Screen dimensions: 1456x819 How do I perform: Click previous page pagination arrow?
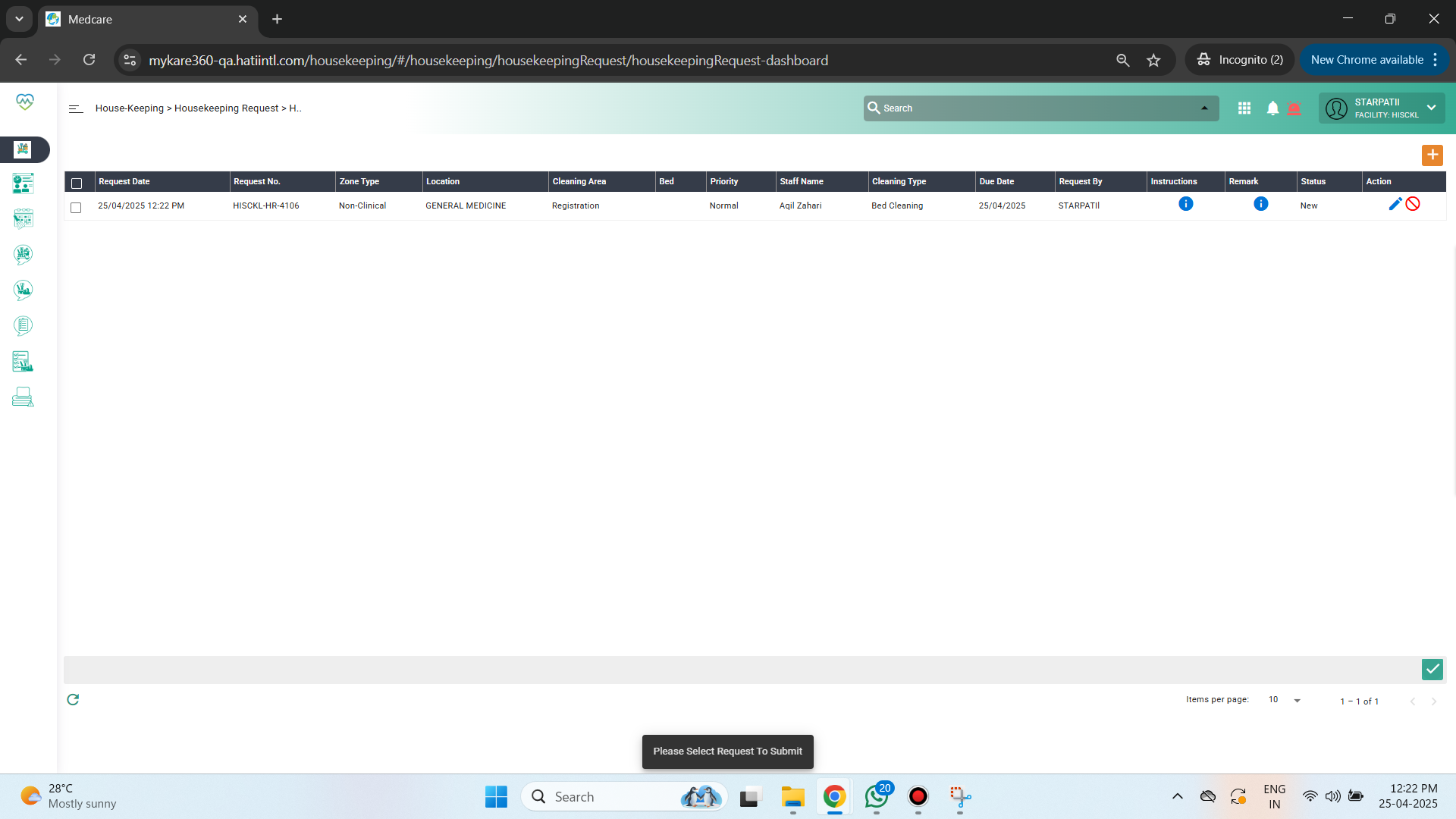pyautogui.click(x=1412, y=701)
